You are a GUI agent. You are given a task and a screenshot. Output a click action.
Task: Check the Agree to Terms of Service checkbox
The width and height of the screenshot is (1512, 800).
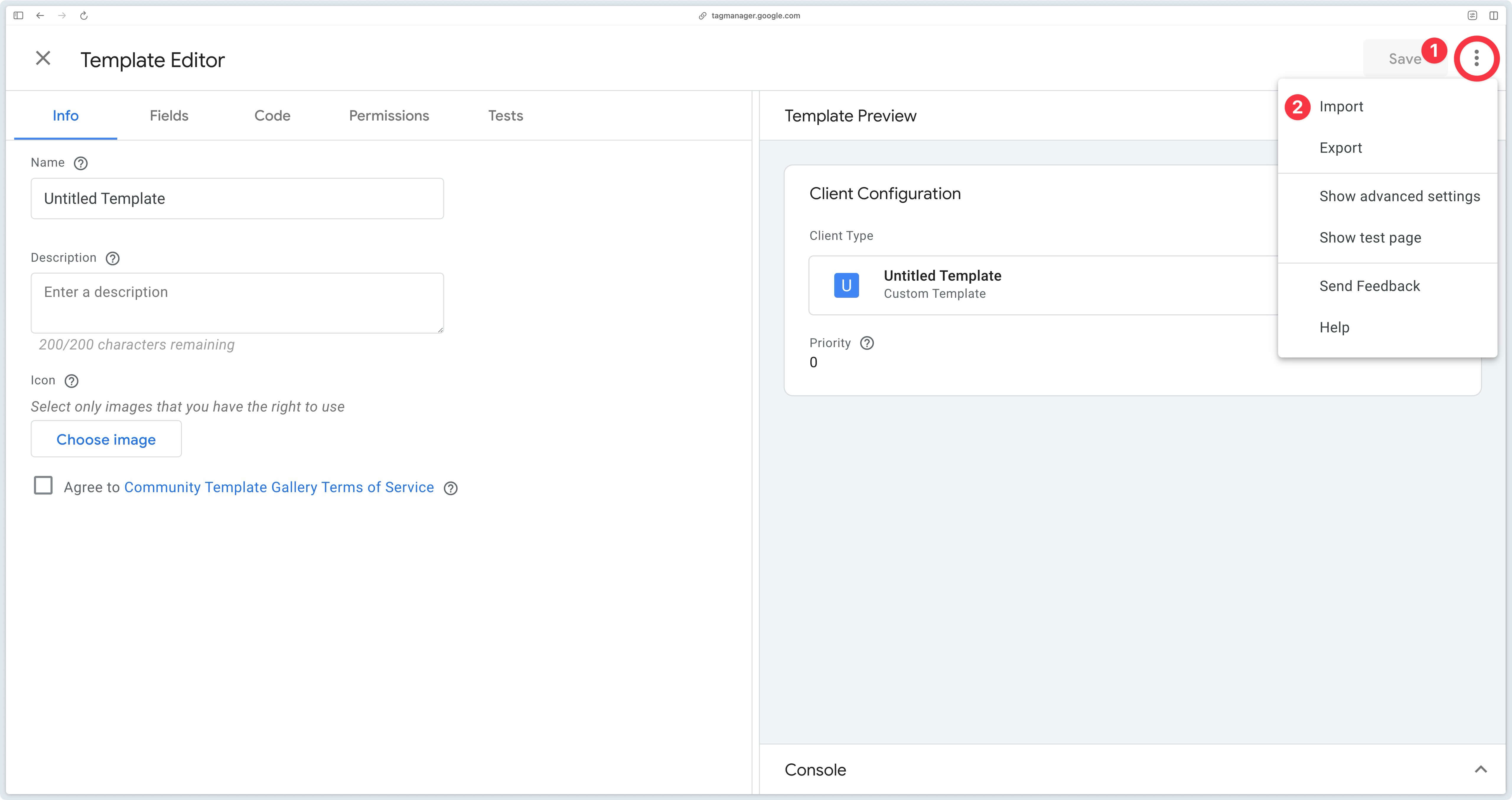coord(43,486)
